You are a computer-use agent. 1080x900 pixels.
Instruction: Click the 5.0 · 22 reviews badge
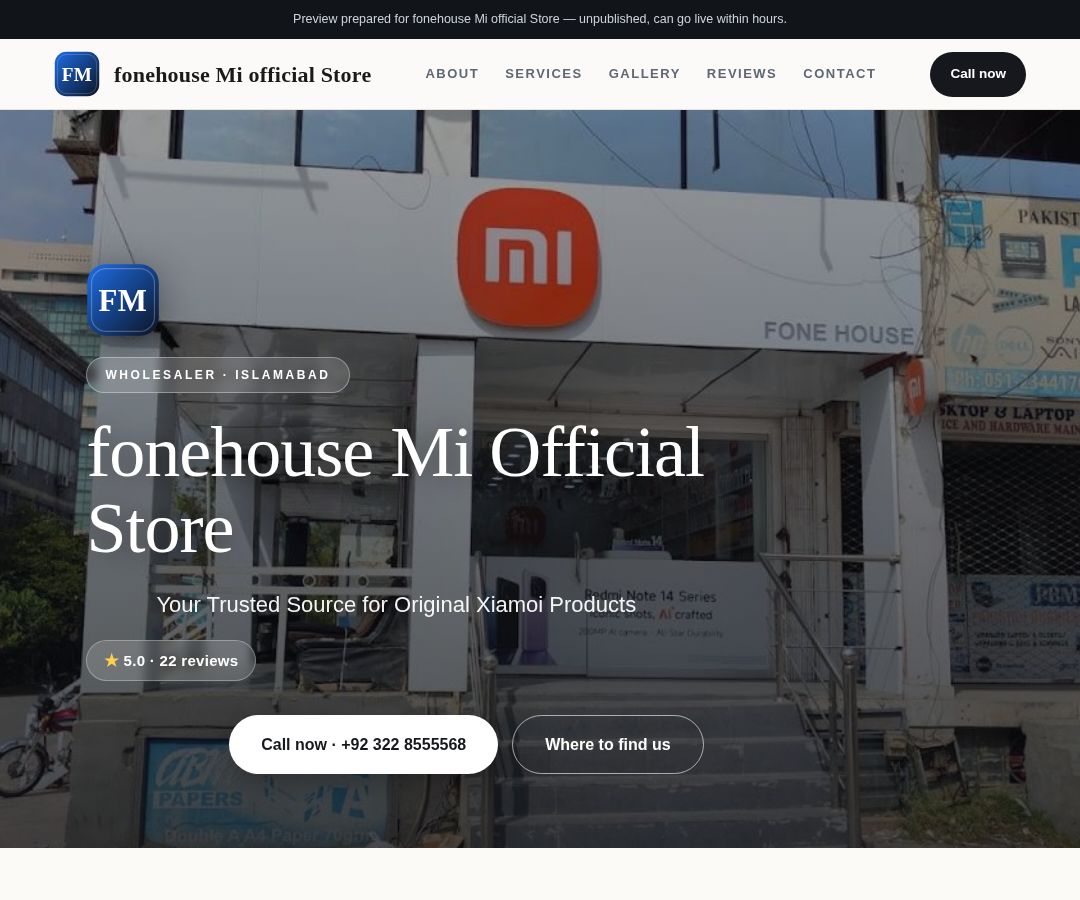171,660
